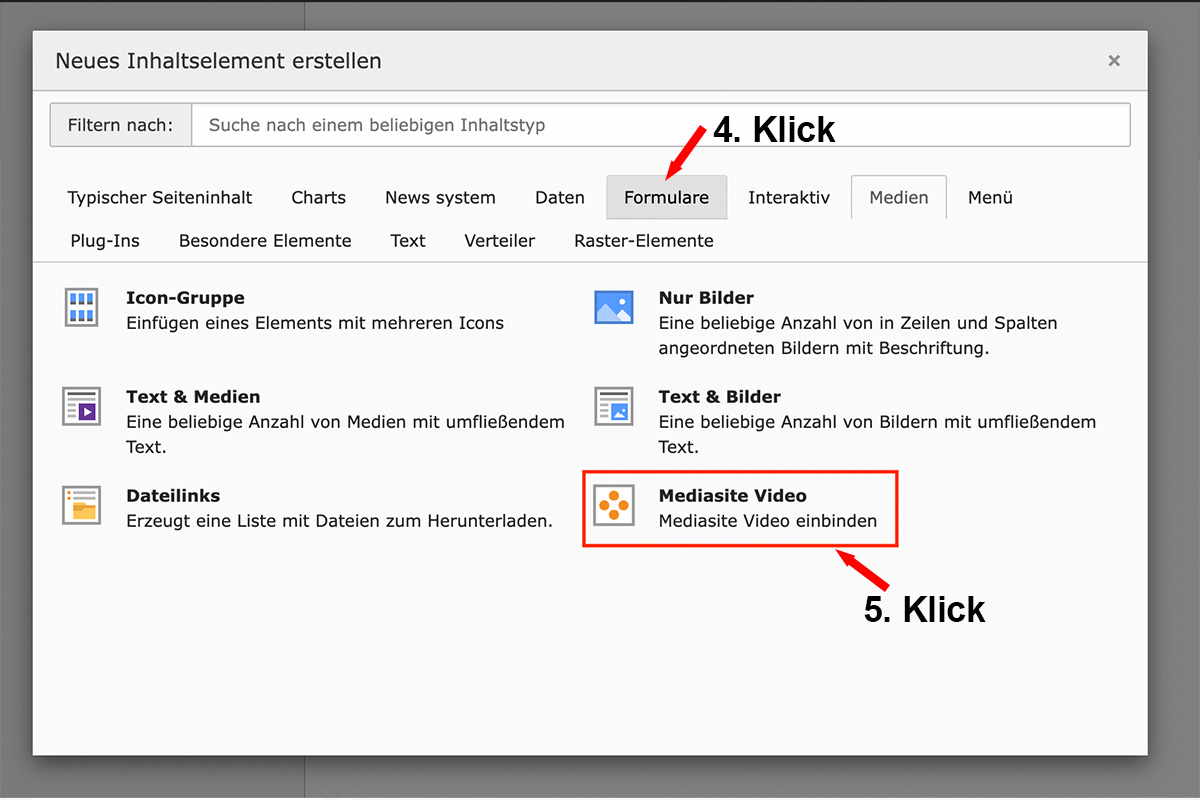Open the Typischer Seiteninhalt tab
The height and width of the screenshot is (800, 1200).
pyautogui.click(x=160, y=198)
